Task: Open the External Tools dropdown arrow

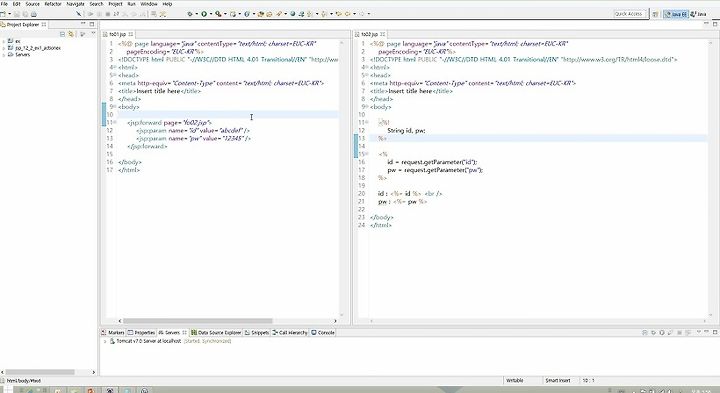Action: click(225, 14)
